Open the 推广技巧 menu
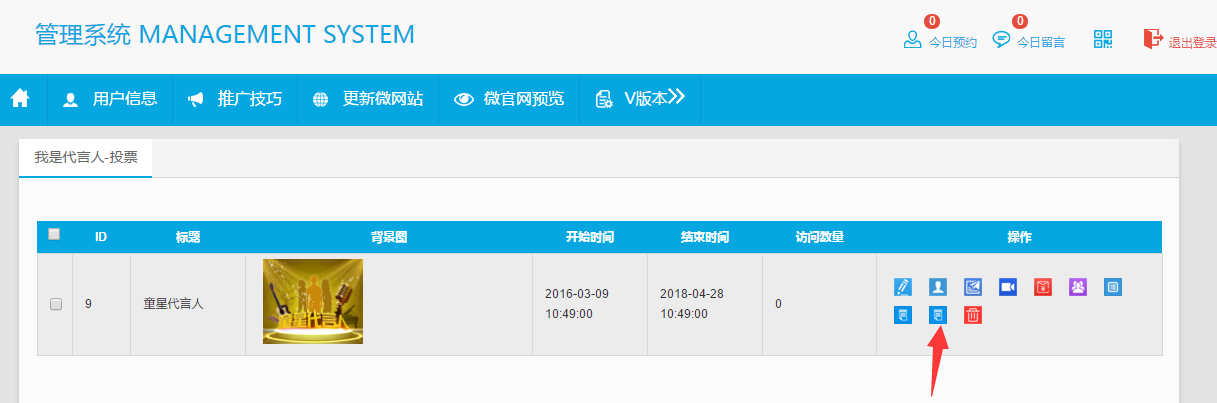 235,99
